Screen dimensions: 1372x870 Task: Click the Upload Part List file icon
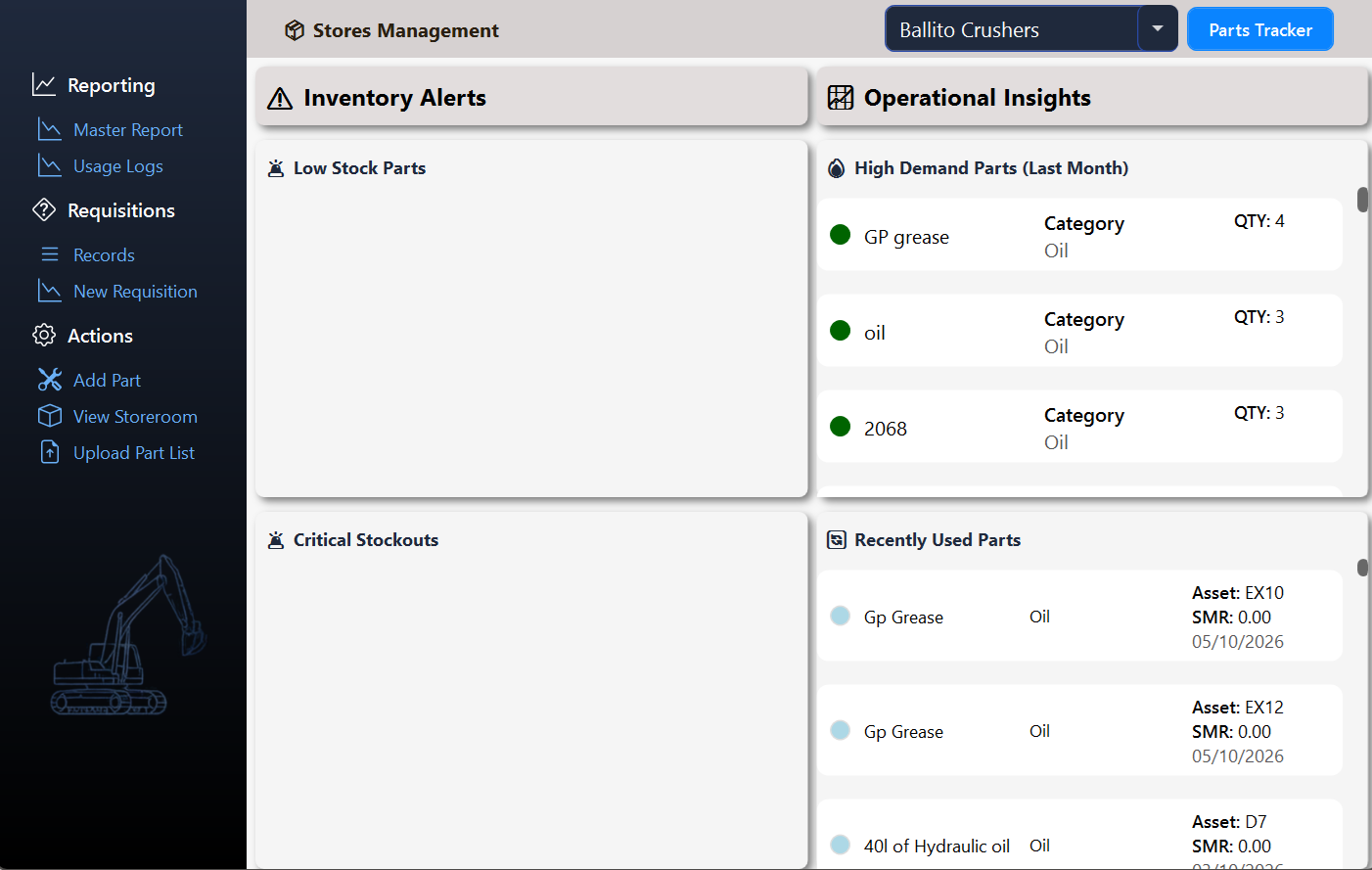coord(49,452)
